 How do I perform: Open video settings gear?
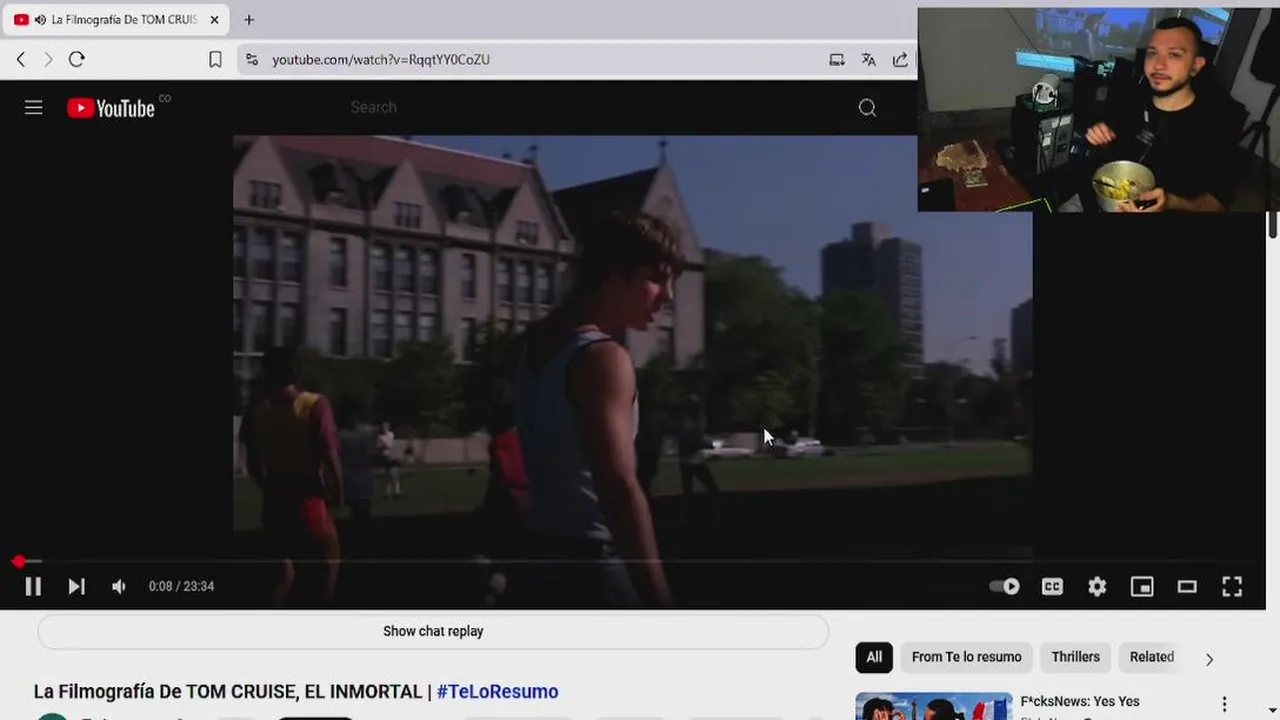[x=1097, y=587]
